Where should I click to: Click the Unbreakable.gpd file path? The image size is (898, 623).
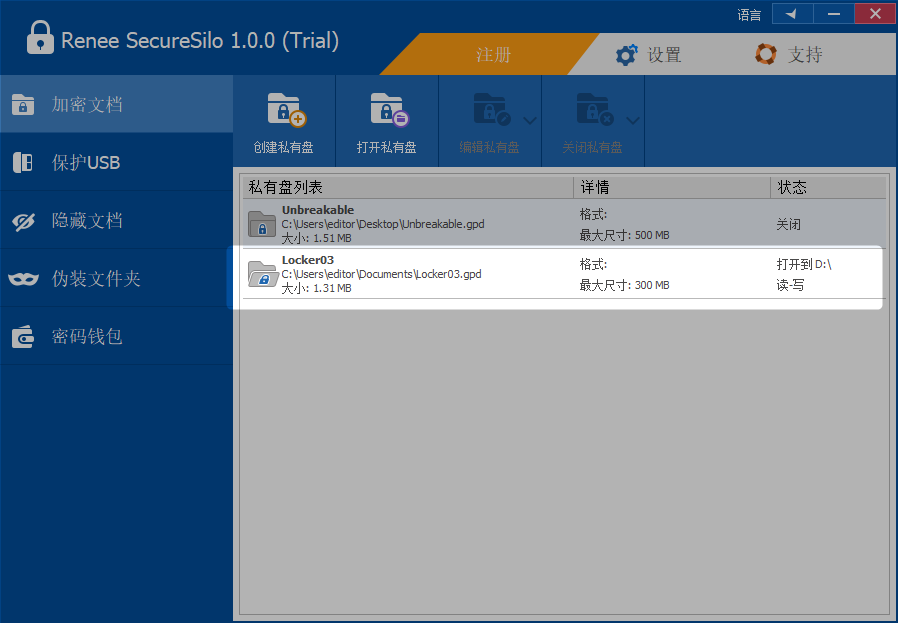[383, 224]
